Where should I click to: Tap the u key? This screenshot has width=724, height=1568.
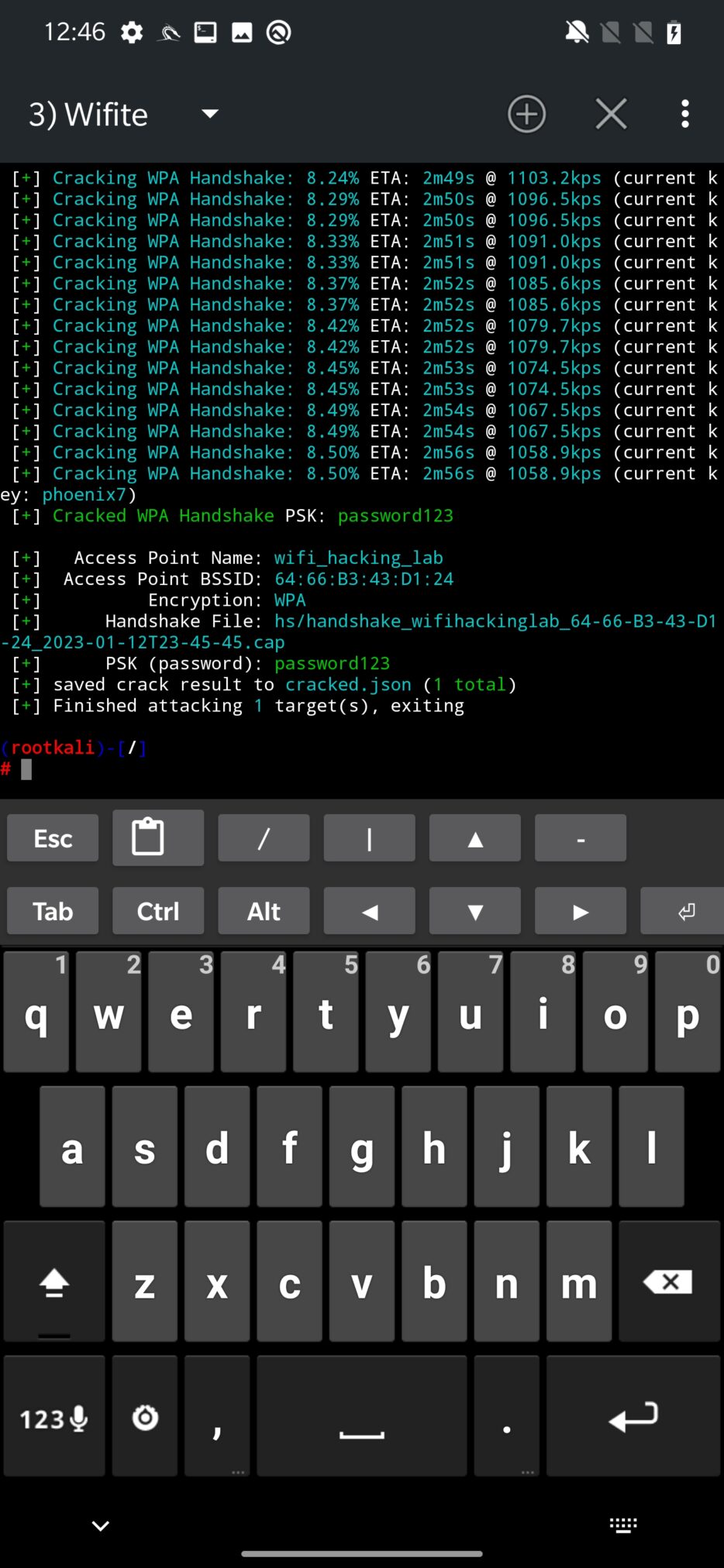pos(471,1012)
